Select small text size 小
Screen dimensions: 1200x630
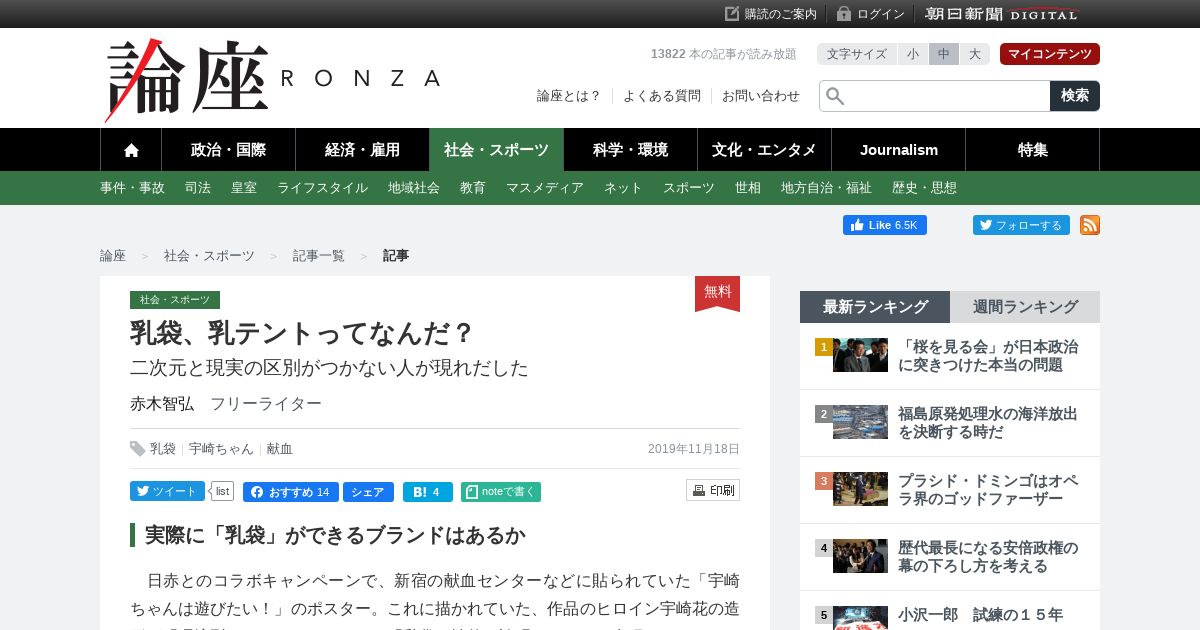tap(913, 54)
